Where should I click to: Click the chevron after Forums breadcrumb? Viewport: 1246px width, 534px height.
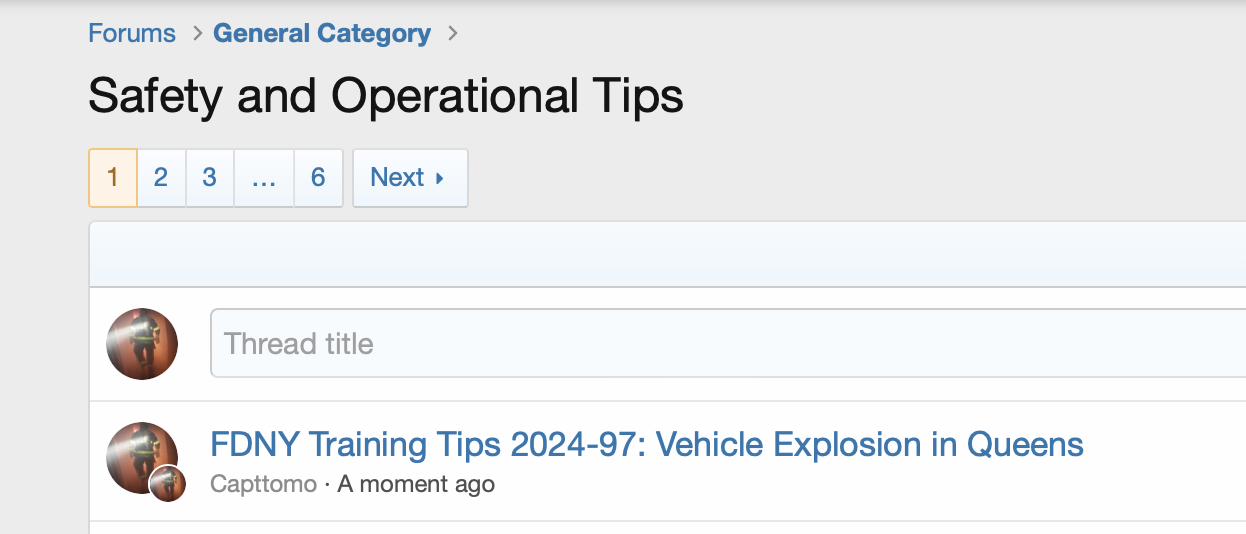click(x=196, y=33)
